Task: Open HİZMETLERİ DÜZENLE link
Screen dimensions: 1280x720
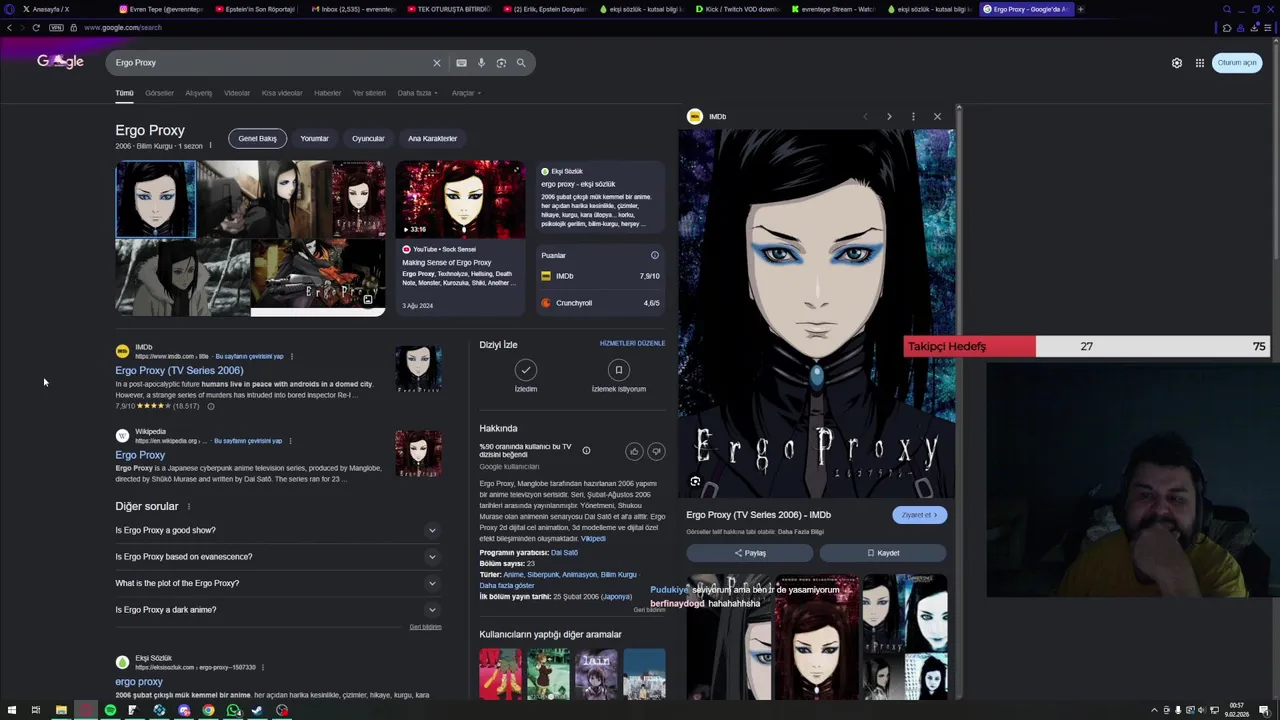Action: pyautogui.click(x=632, y=344)
